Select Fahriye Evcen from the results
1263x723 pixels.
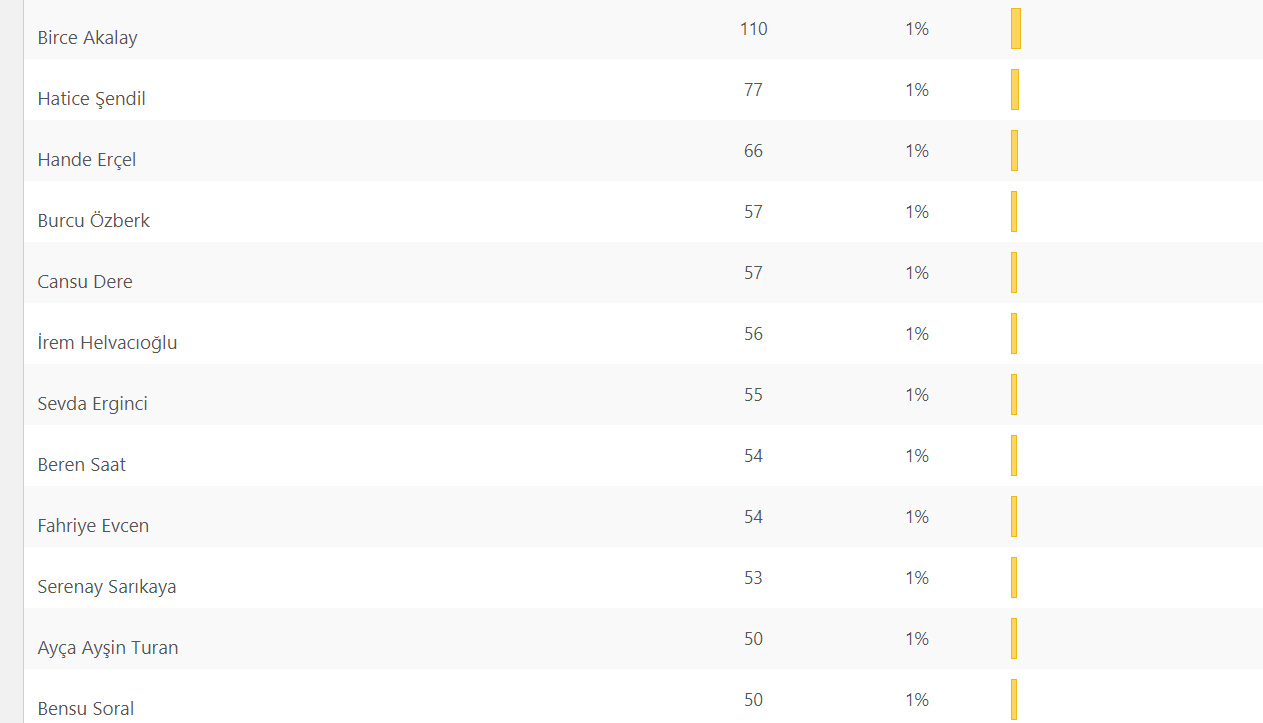[93, 526]
